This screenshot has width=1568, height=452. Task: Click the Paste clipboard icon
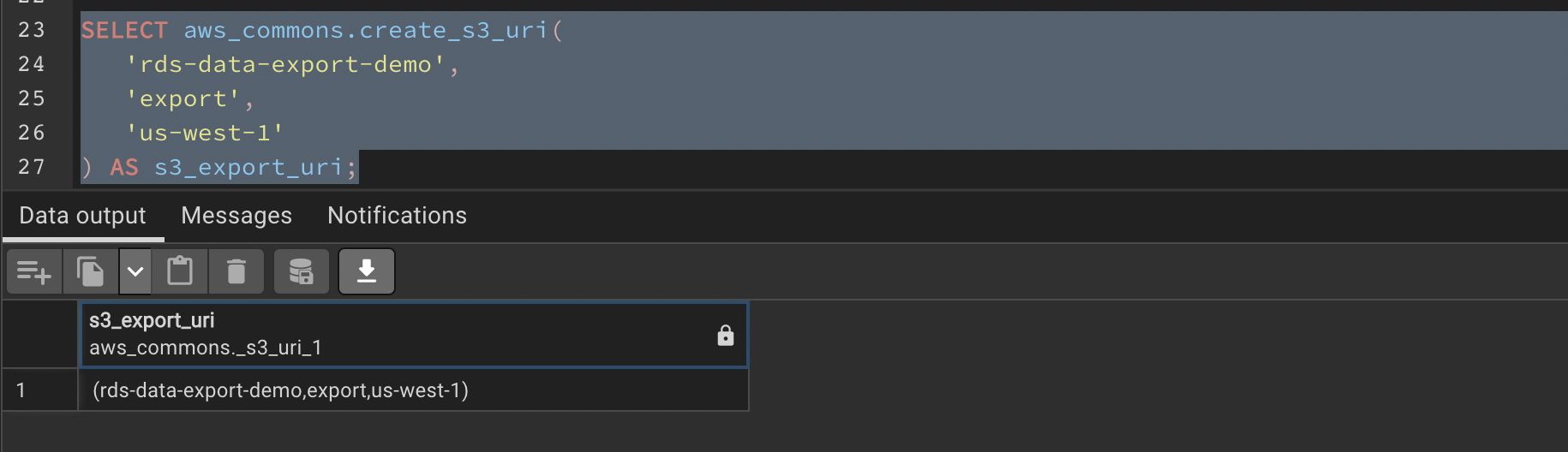pos(180,272)
